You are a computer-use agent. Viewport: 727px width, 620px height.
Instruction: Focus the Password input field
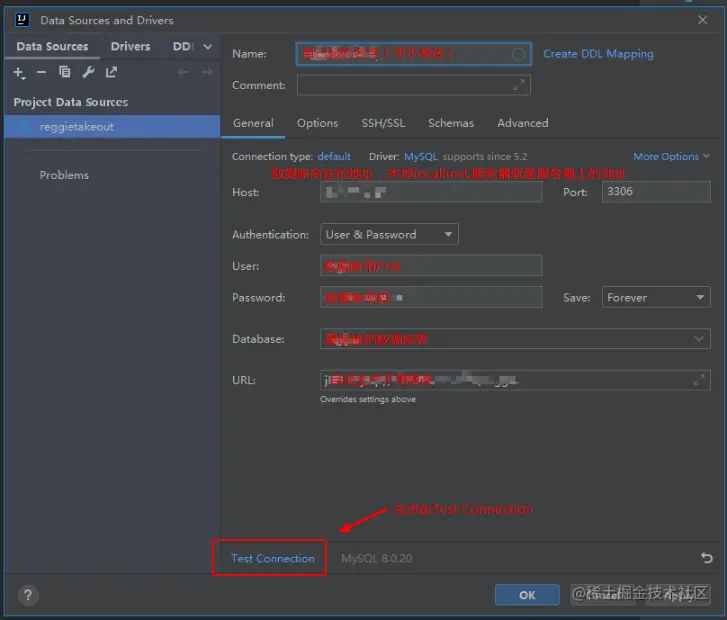(x=431, y=297)
